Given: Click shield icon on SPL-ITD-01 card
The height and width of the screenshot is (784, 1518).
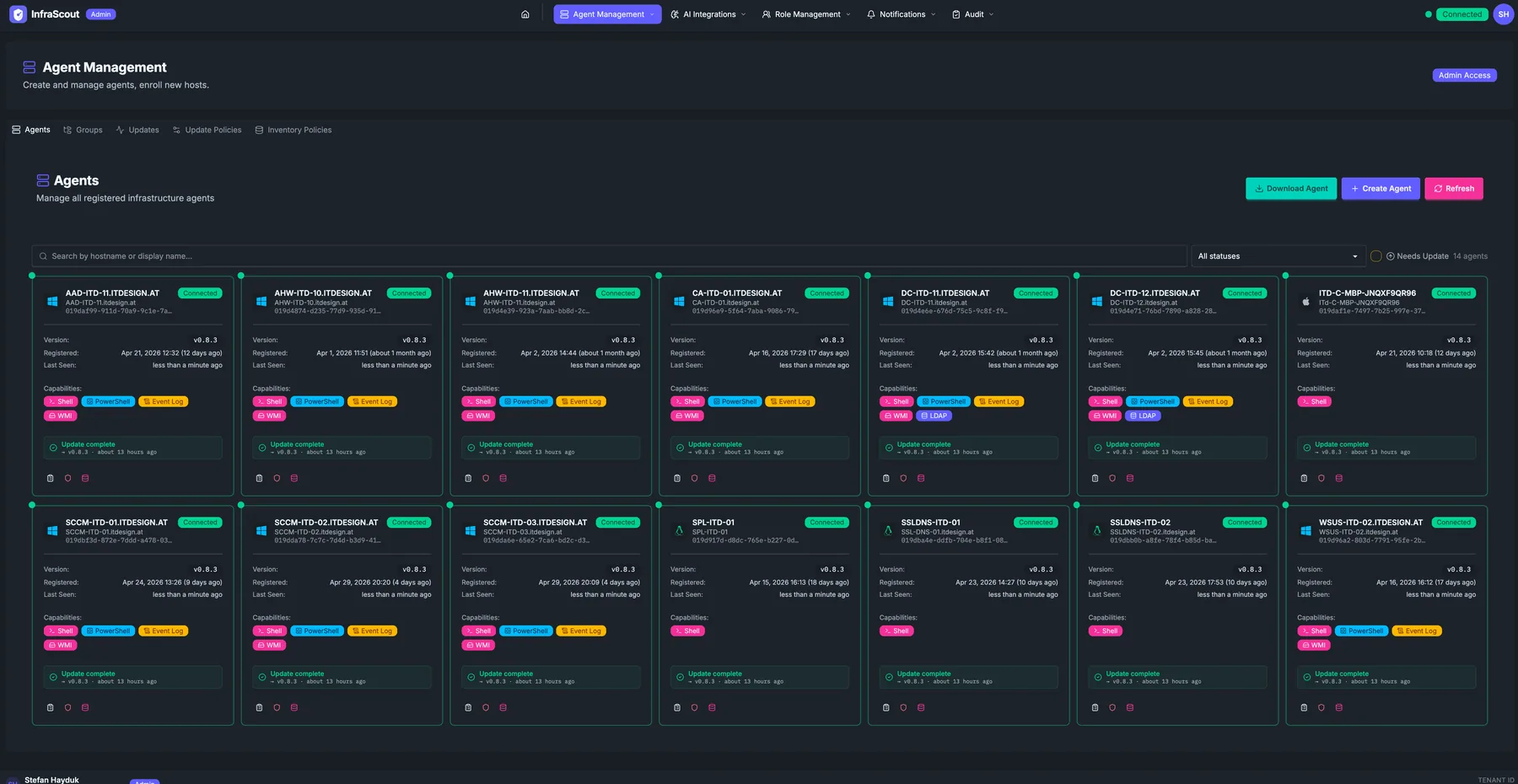Looking at the screenshot, I should tap(695, 707).
